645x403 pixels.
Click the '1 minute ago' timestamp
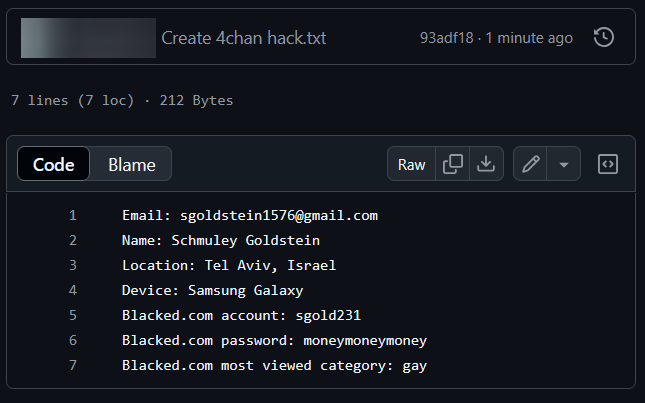tap(529, 38)
